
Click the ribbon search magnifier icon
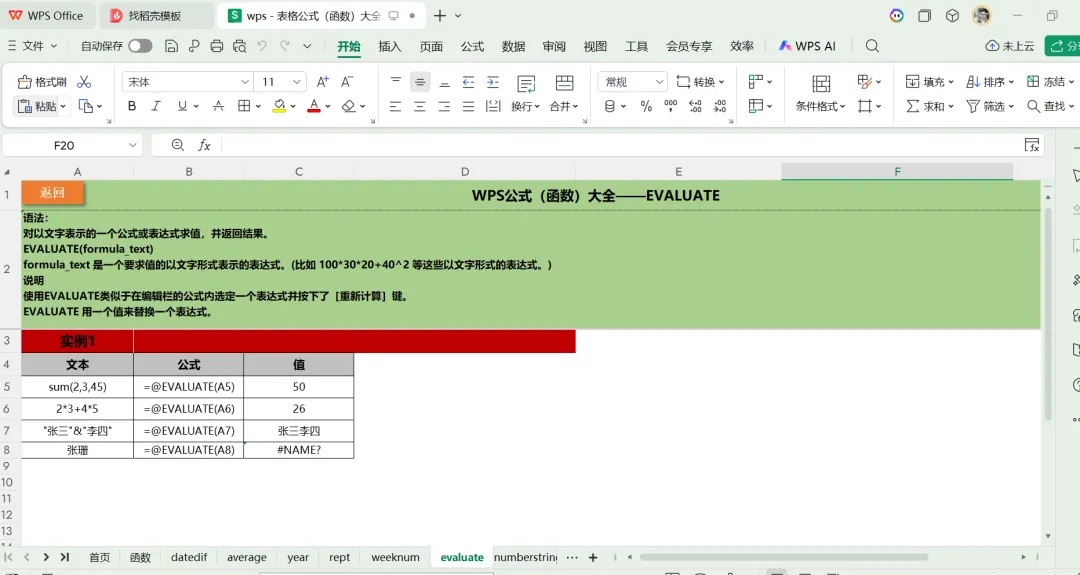tap(872, 46)
